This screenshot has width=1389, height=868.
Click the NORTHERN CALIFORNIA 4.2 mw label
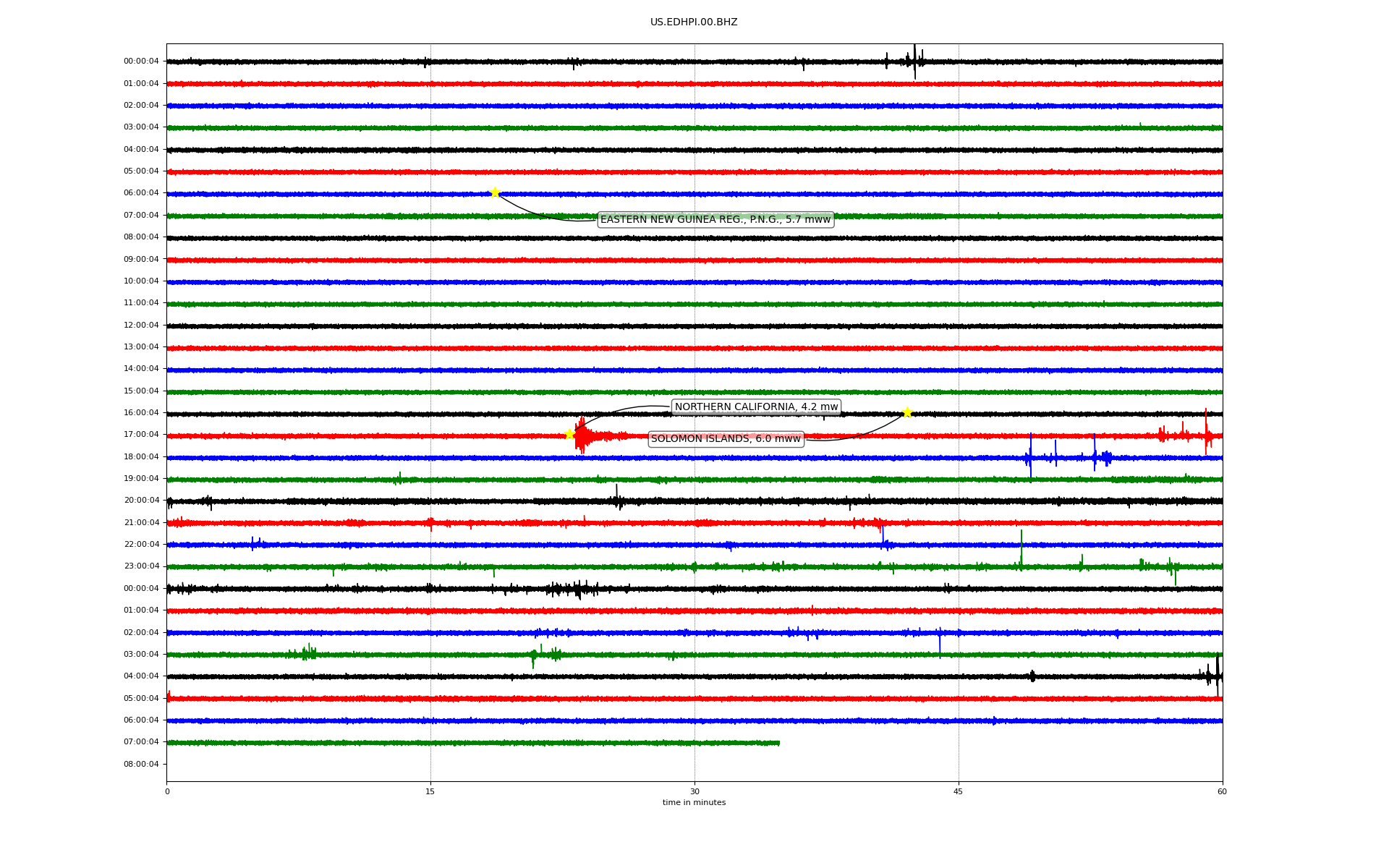[x=756, y=407]
